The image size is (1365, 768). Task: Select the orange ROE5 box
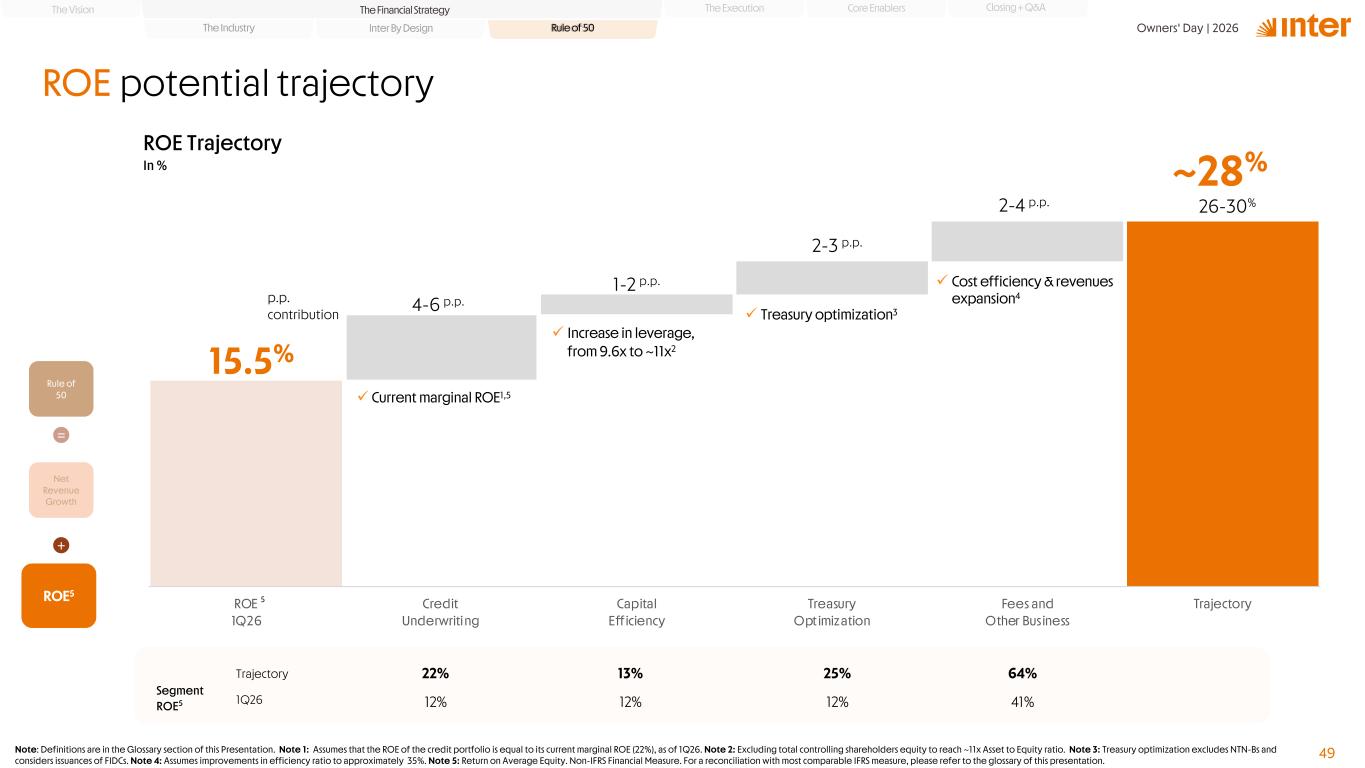click(59, 595)
